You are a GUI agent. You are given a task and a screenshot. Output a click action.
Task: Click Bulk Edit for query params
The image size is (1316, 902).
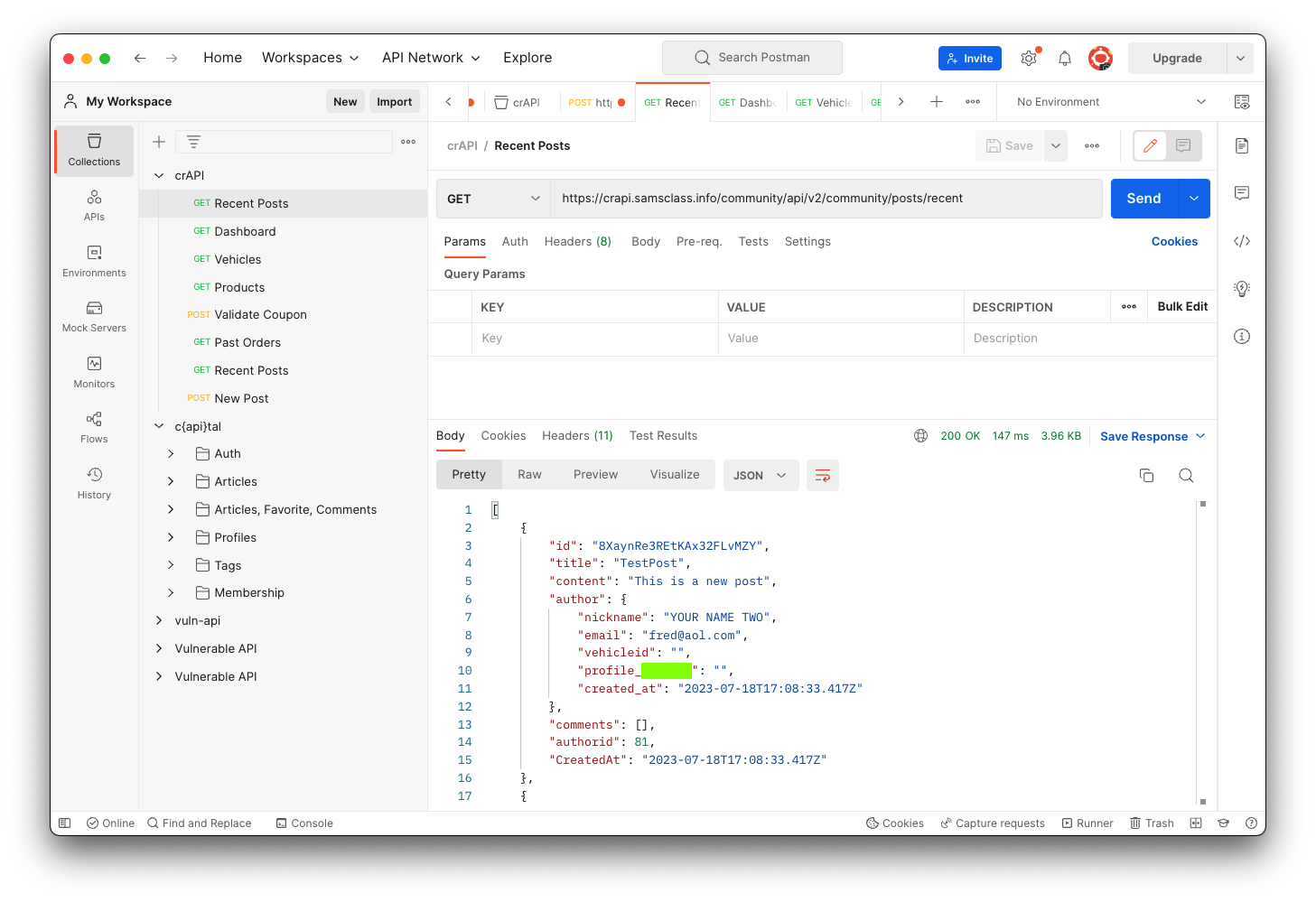(1182, 307)
